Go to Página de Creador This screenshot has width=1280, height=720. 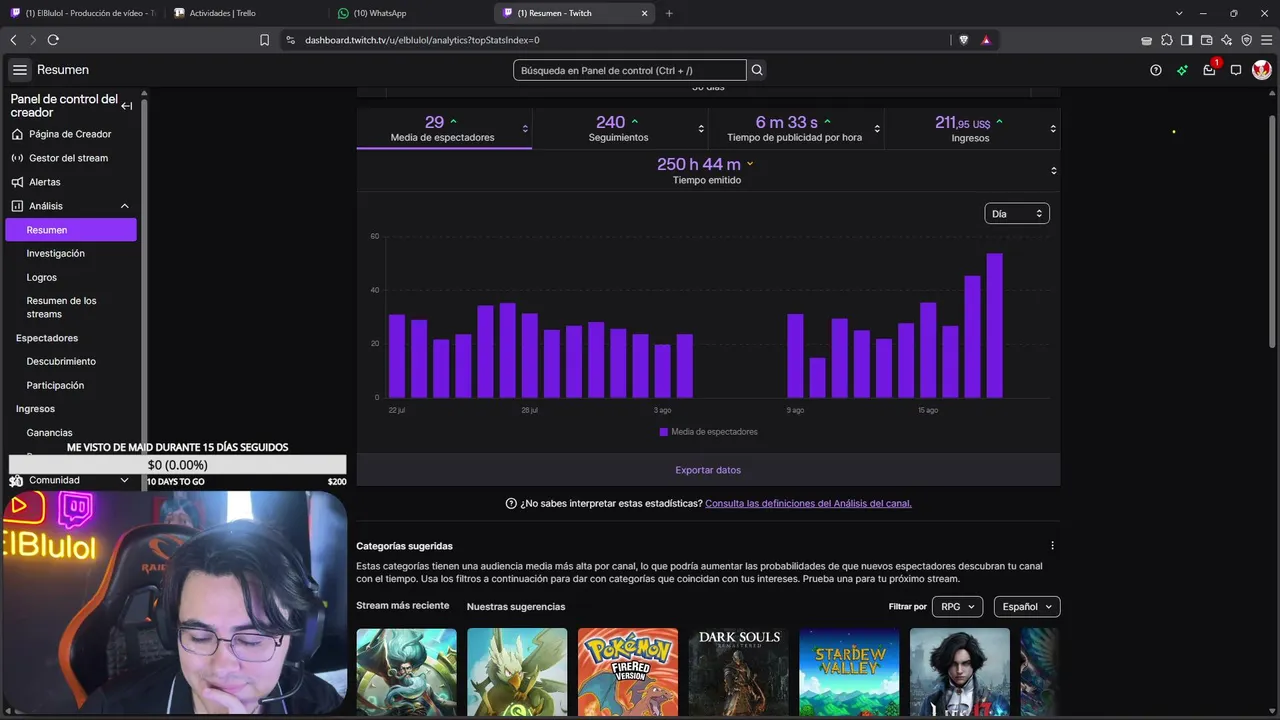70,134
